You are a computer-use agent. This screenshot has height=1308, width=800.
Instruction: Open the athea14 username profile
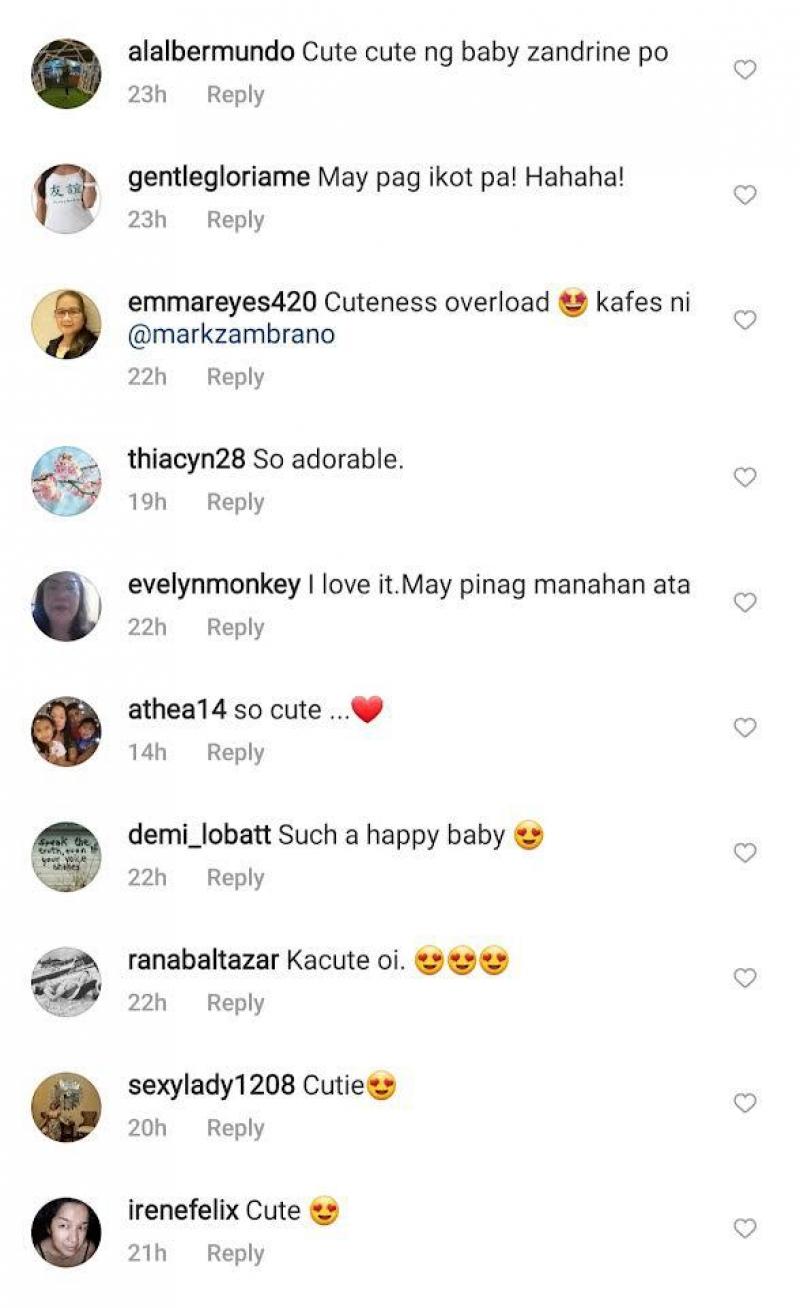(177, 710)
